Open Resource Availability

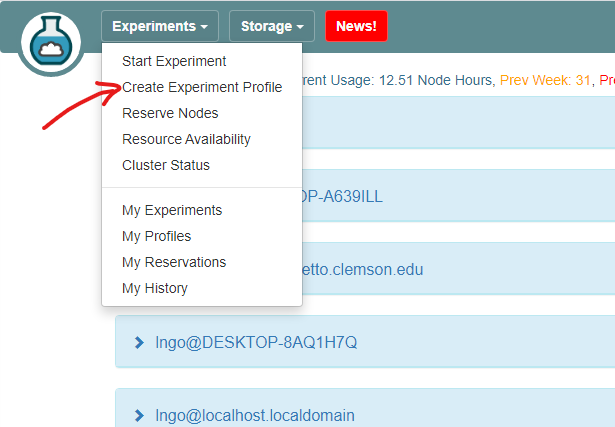[186, 139]
